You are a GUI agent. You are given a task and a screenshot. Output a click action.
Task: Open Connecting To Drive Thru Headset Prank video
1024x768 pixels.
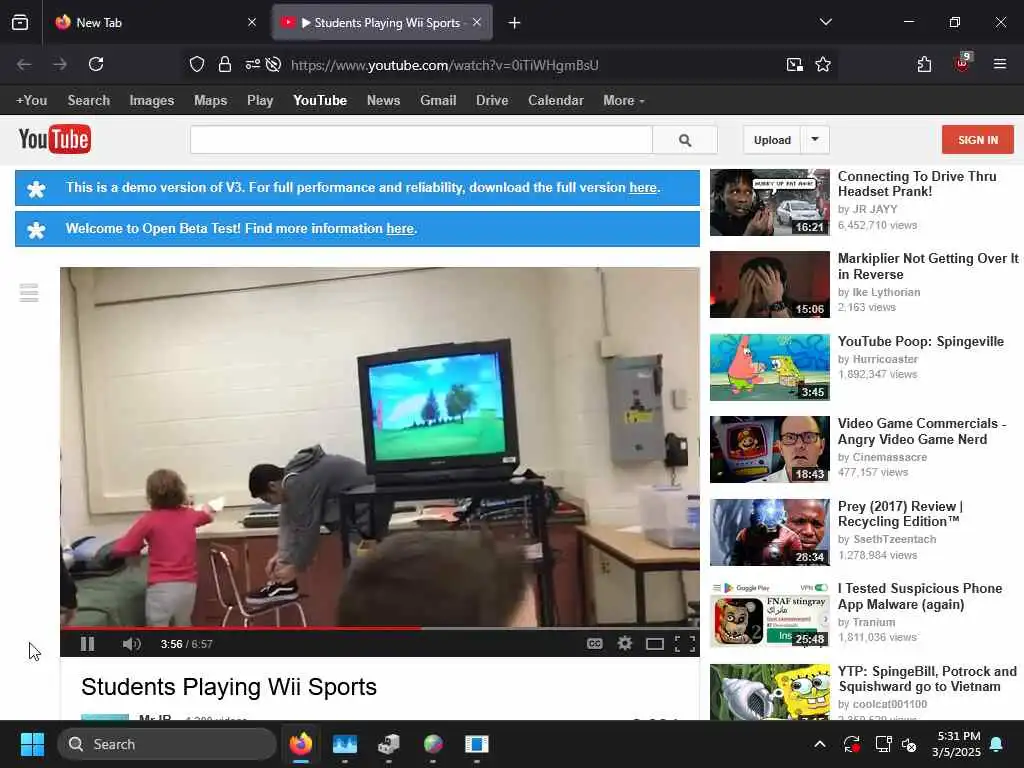click(x=917, y=184)
